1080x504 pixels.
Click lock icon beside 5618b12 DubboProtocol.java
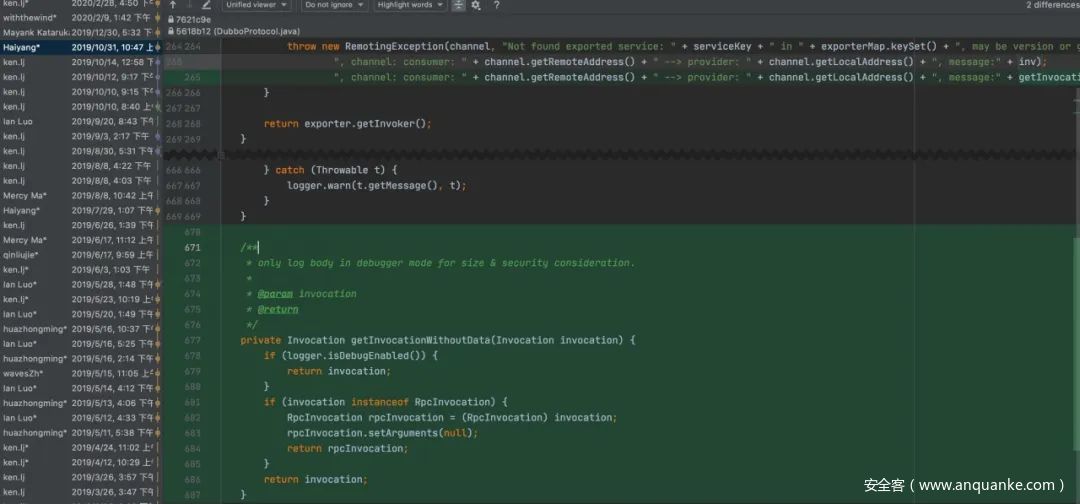[170, 31]
